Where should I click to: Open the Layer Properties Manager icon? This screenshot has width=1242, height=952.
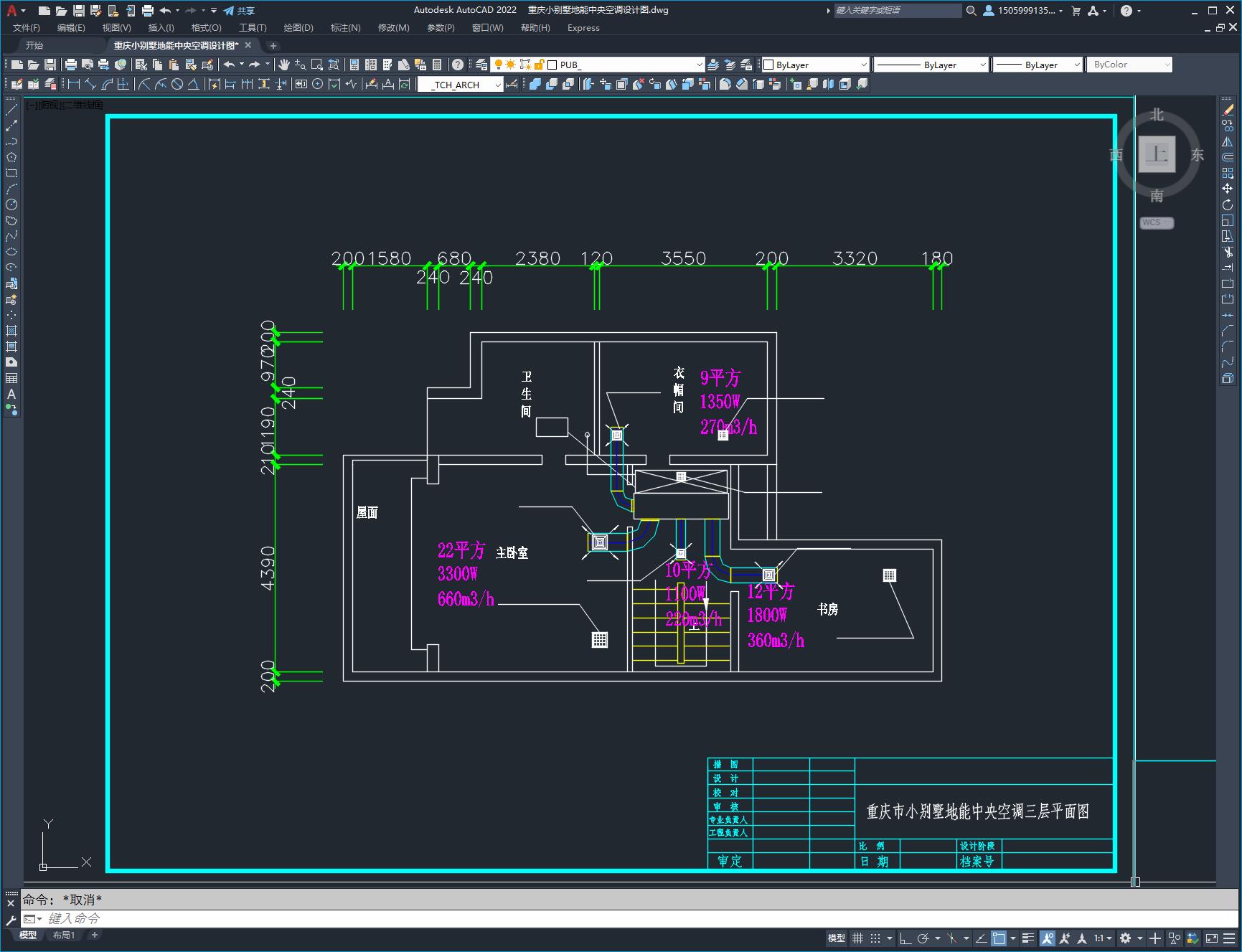click(x=481, y=65)
